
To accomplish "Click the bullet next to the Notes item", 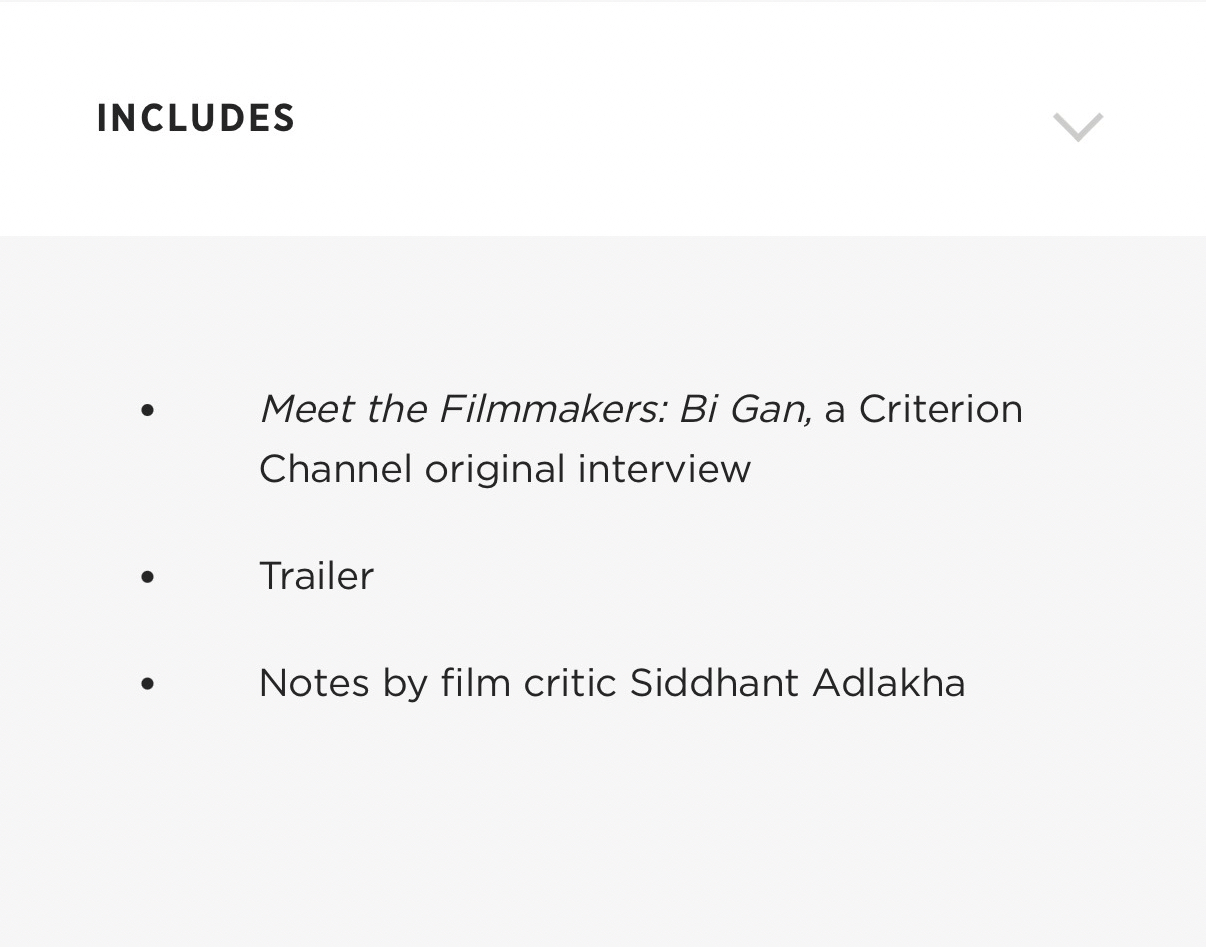I will tap(148, 684).
